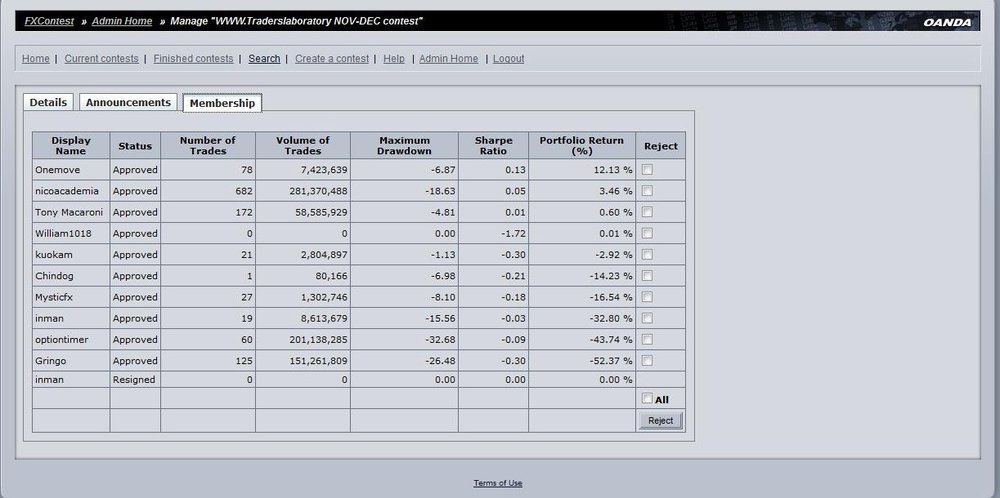
Task: Click the Volume of Trades header
Action: (303, 145)
